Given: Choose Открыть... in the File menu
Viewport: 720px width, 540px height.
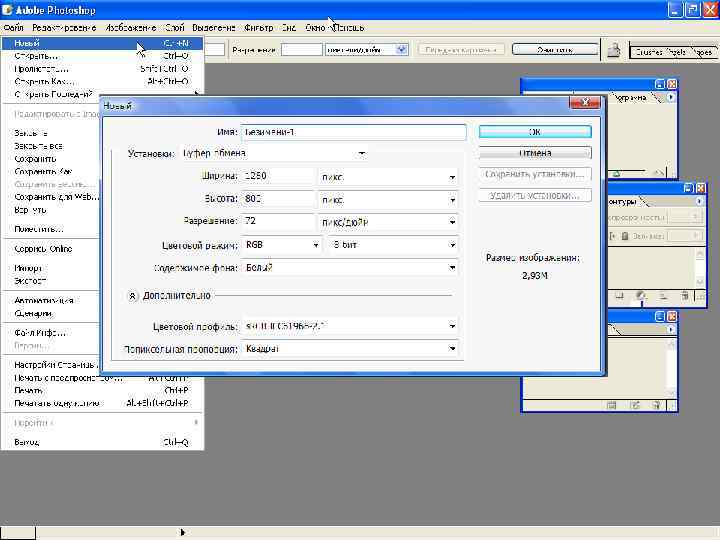Looking at the screenshot, I should (101, 56).
